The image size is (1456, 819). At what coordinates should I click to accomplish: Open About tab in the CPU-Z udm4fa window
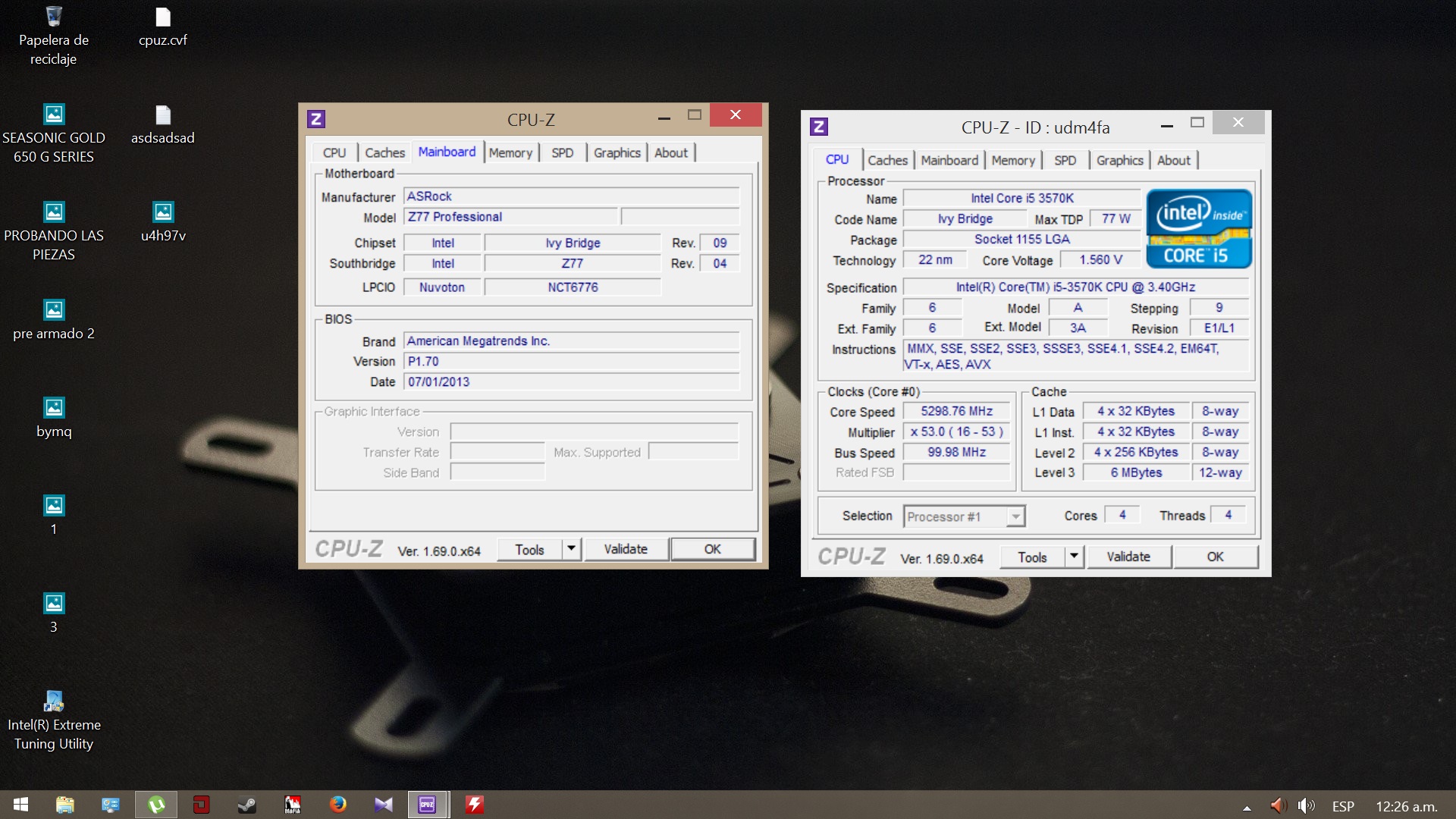pyautogui.click(x=1174, y=160)
